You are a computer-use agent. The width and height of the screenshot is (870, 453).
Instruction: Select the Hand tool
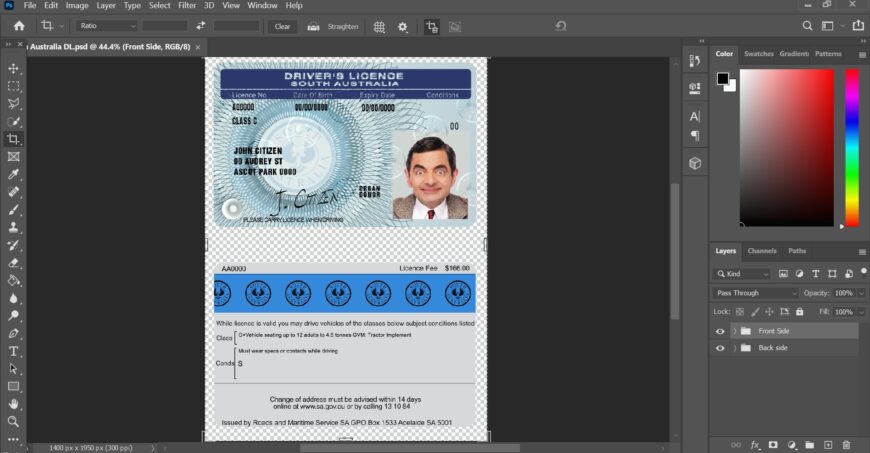point(13,404)
